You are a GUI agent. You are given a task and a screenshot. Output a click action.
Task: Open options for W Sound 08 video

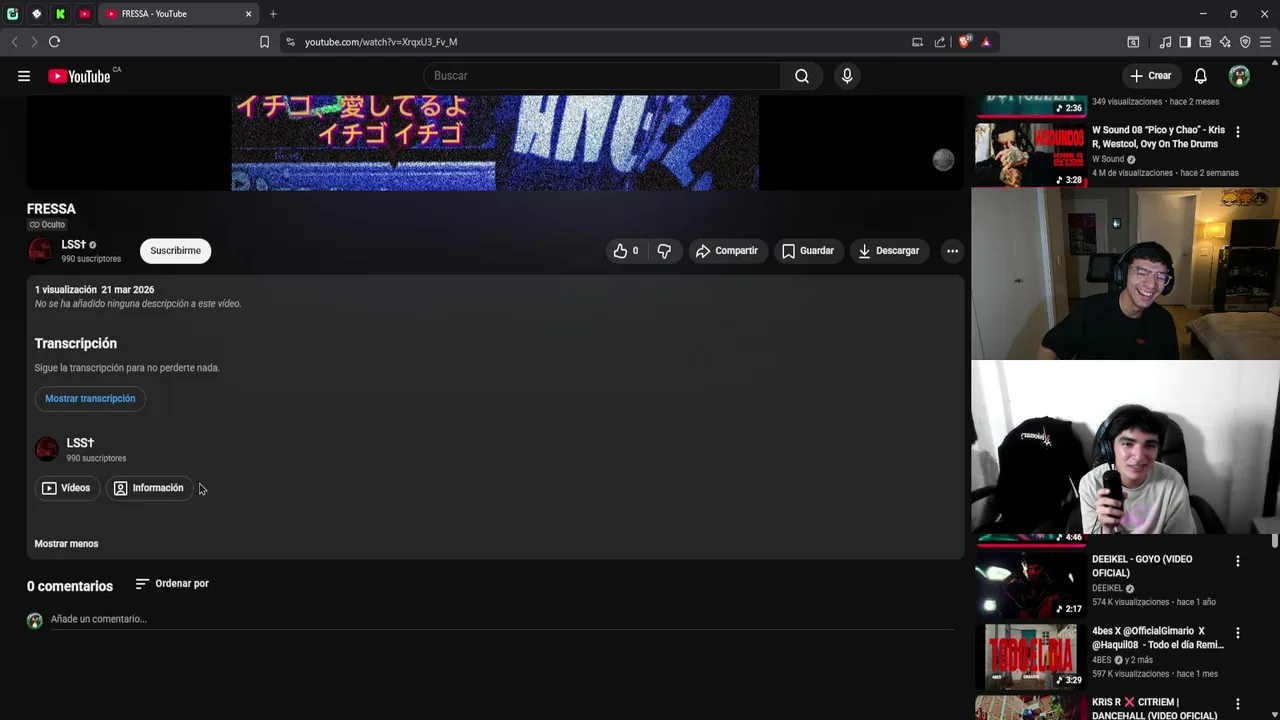(x=1238, y=132)
